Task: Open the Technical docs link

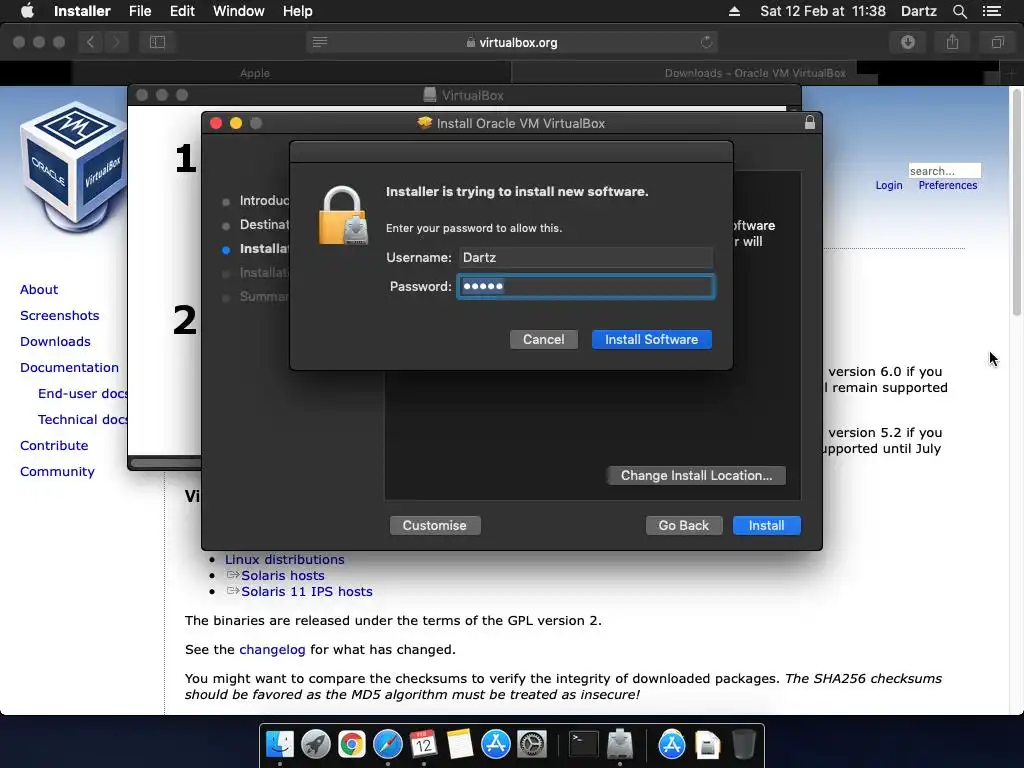Action: (x=83, y=420)
